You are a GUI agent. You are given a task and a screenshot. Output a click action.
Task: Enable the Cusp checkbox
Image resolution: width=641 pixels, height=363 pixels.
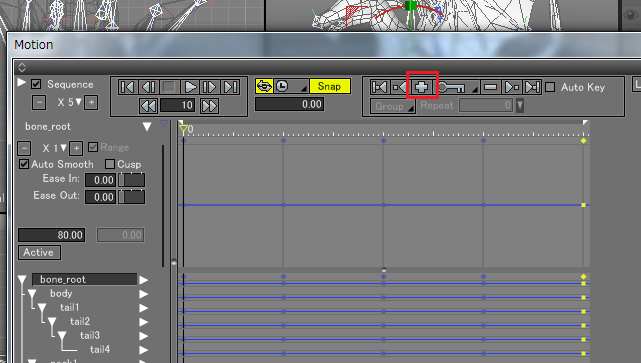point(110,164)
